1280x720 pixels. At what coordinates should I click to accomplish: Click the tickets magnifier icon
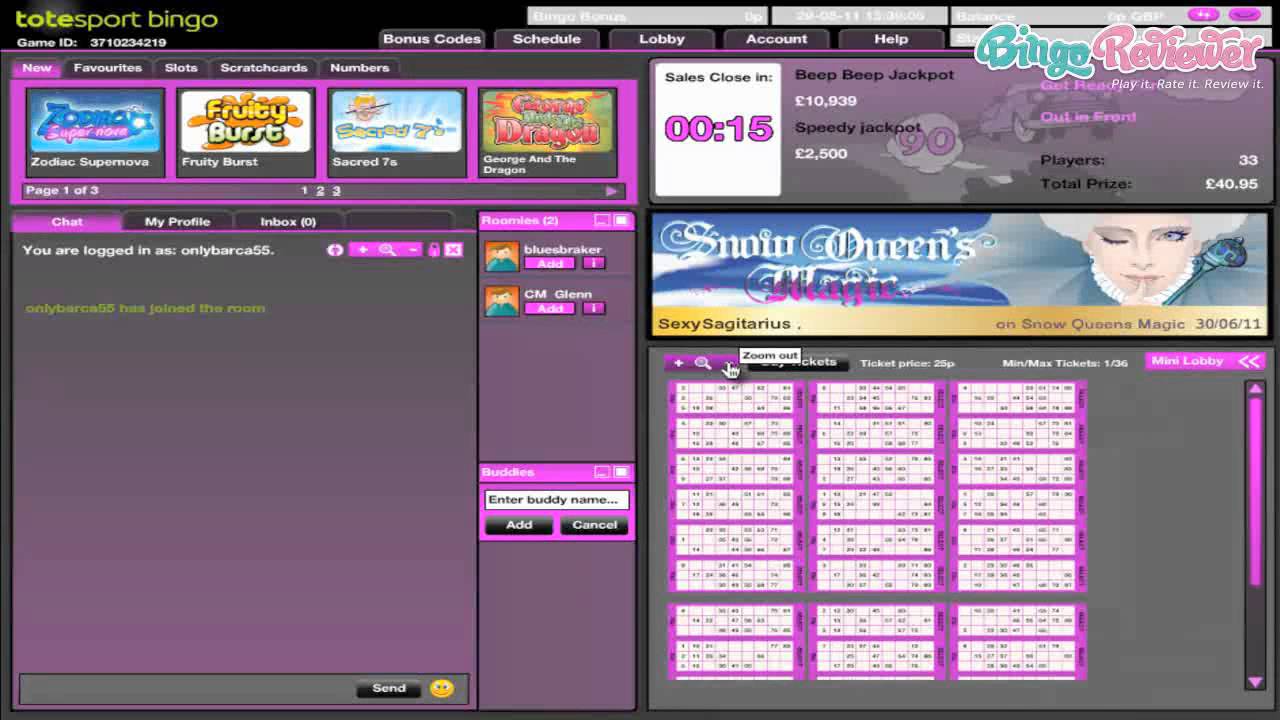702,363
